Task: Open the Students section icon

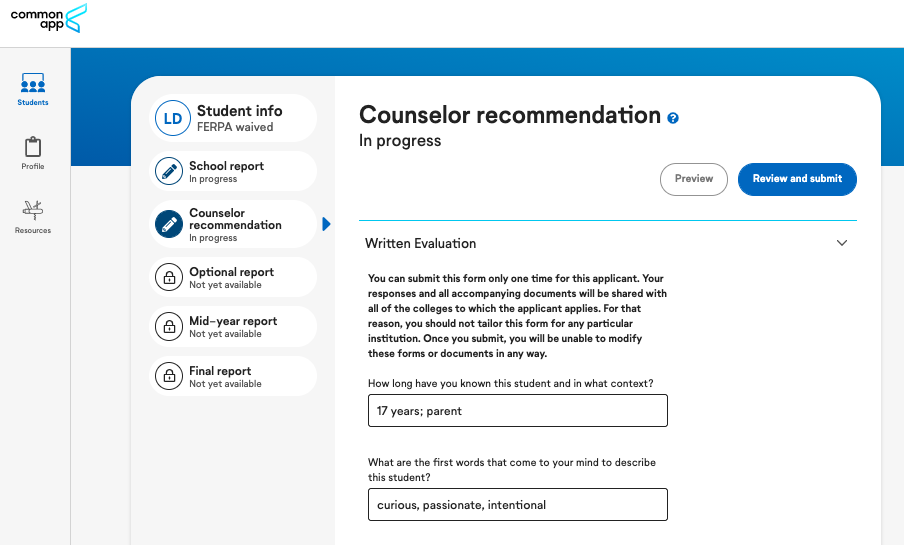Action: 33,84
